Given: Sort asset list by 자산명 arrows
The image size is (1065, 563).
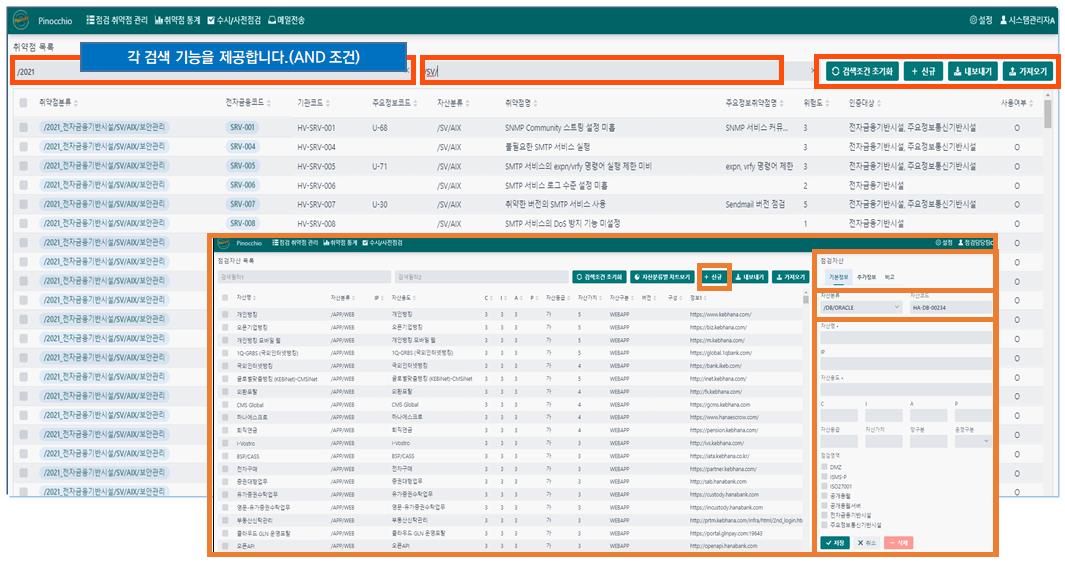Looking at the screenshot, I should point(255,297).
